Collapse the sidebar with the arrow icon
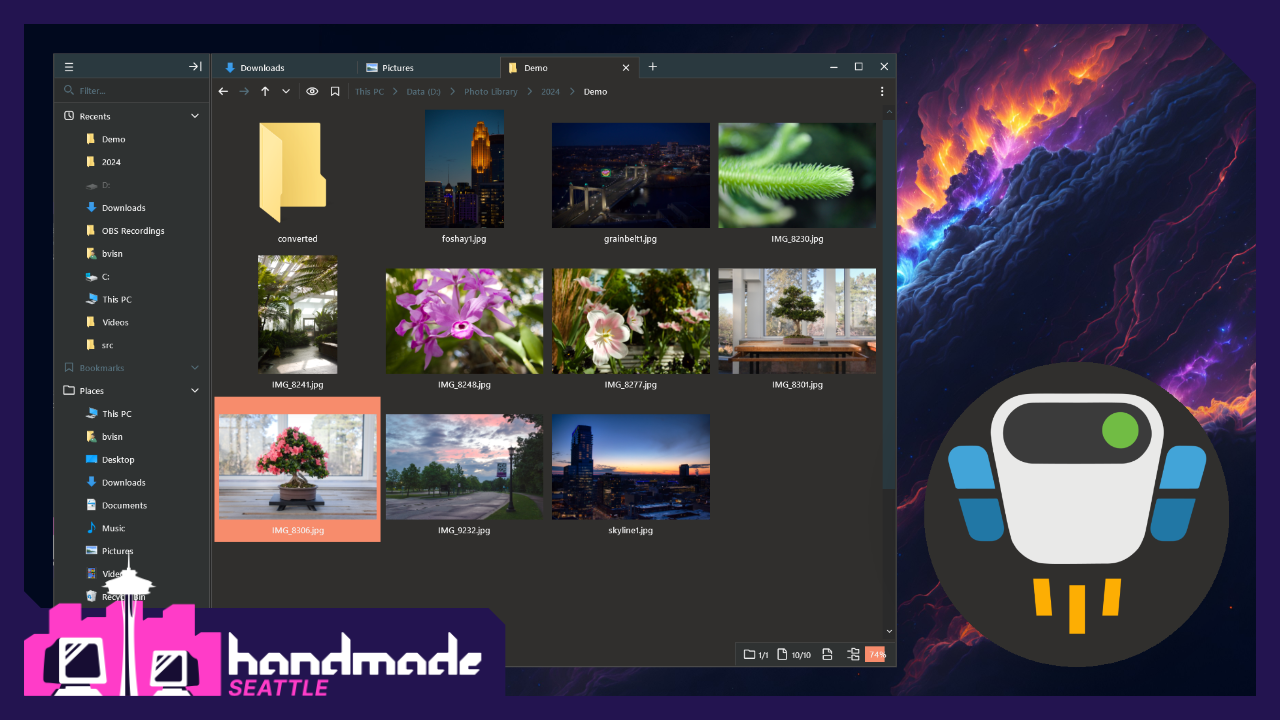The width and height of the screenshot is (1280, 720). click(195, 67)
